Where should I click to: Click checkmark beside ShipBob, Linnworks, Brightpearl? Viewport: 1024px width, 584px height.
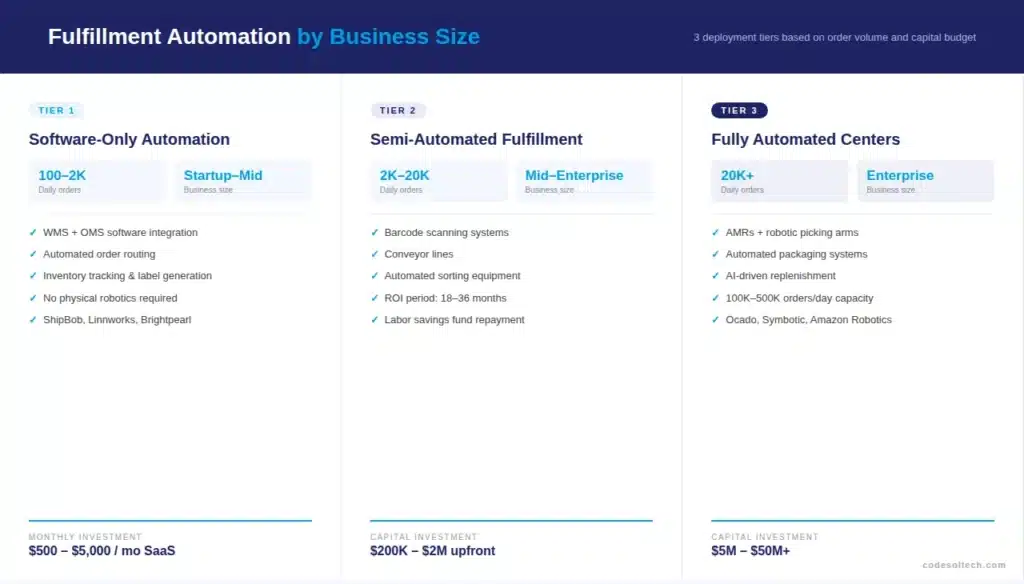33,319
